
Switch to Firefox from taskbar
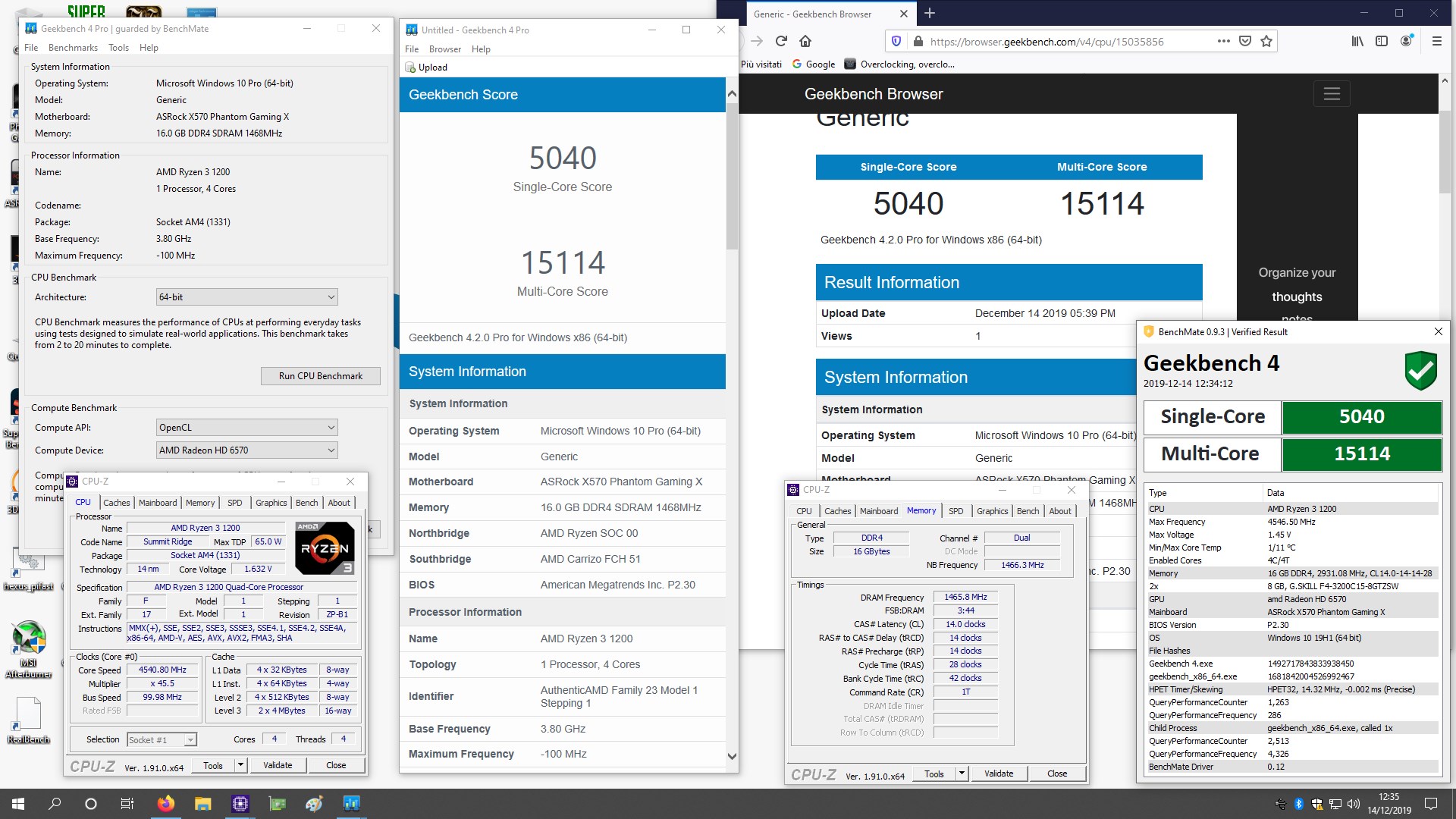pyautogui.click(x=165, y=804)
